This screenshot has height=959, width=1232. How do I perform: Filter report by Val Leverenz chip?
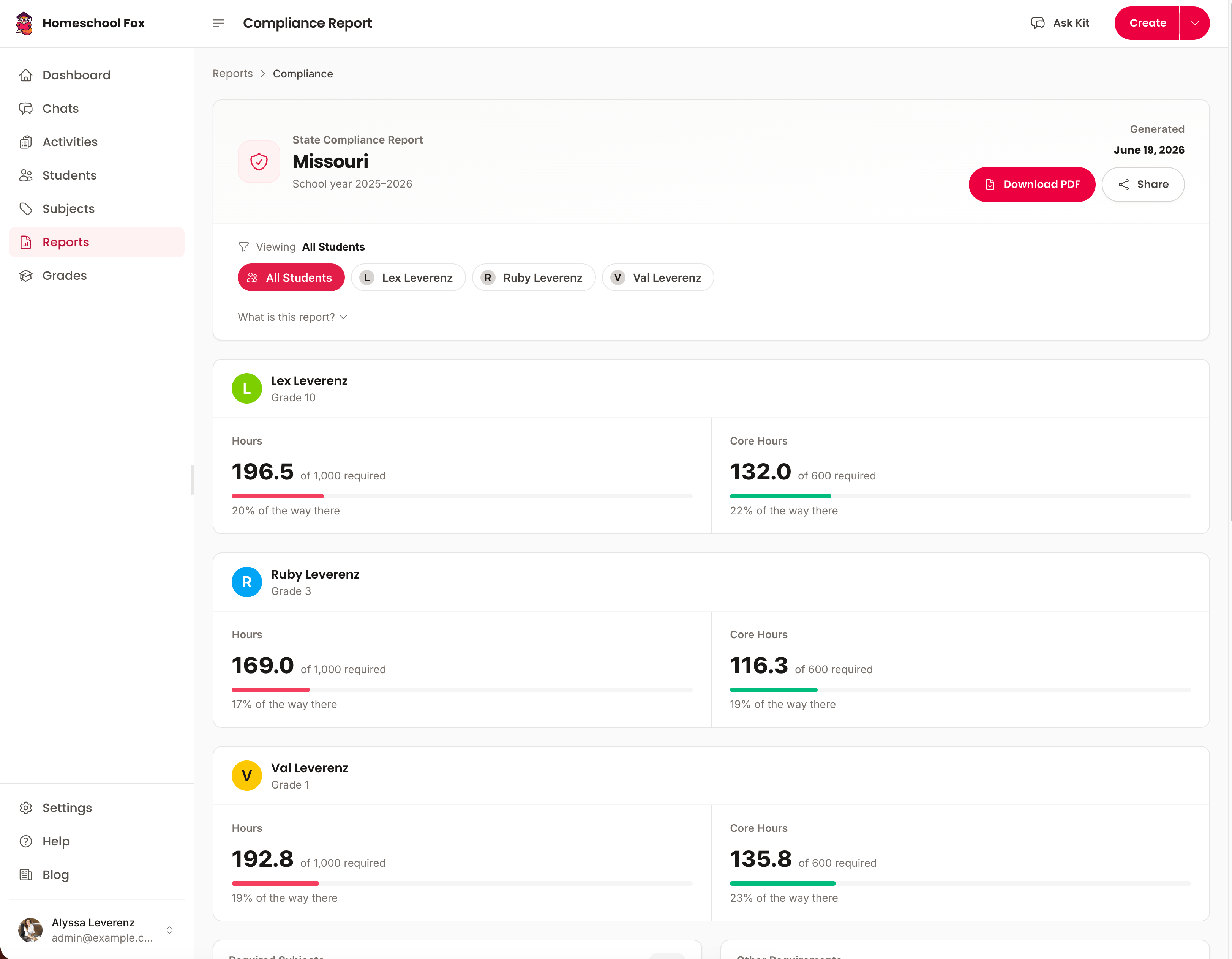658,278
